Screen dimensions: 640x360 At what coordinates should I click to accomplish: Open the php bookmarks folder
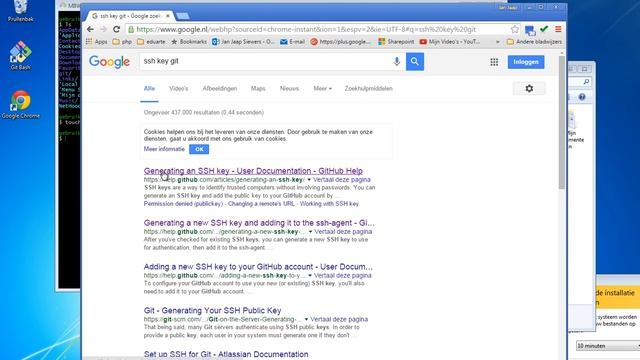pos(122,42)
